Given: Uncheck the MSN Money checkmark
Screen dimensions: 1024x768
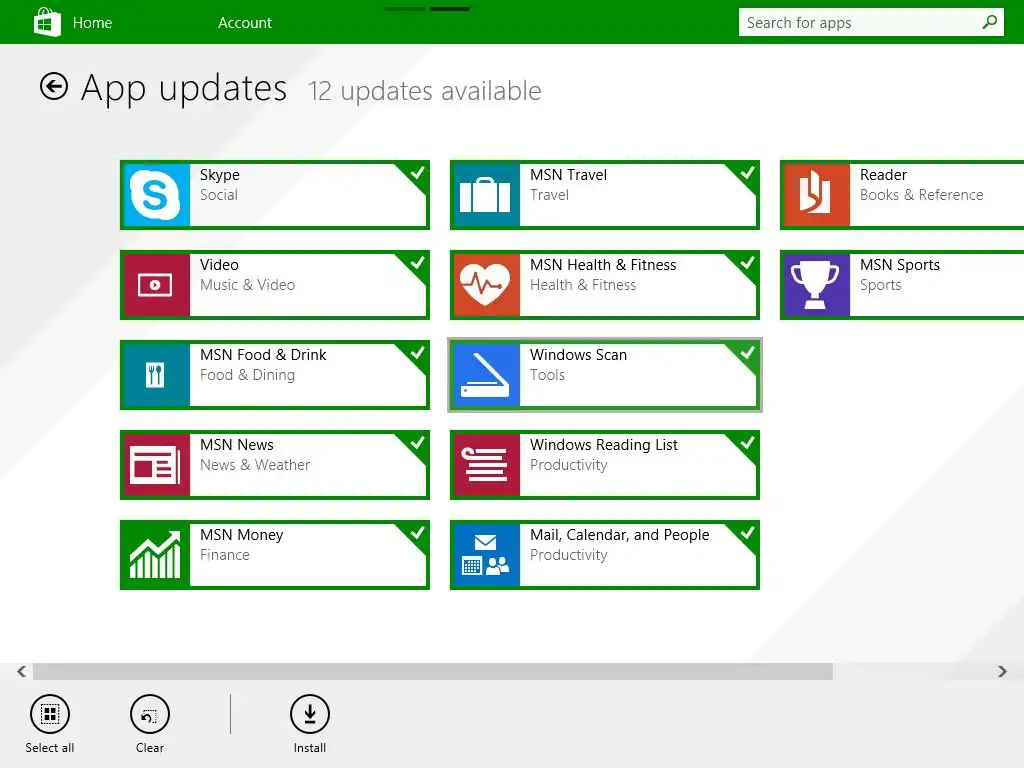Looking at the screenshot, I should tap(417, 534).
